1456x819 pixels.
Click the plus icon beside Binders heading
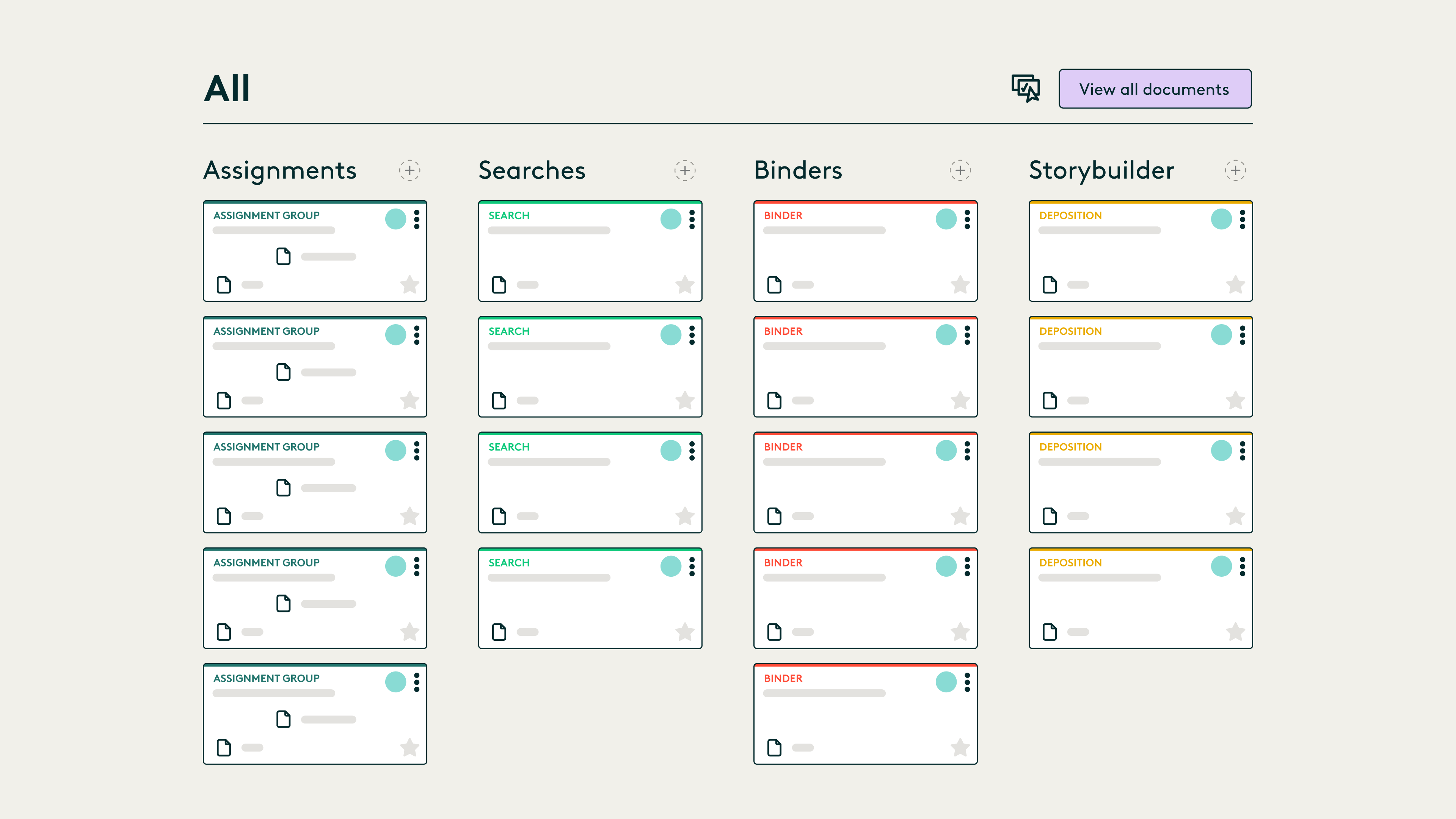960,170
